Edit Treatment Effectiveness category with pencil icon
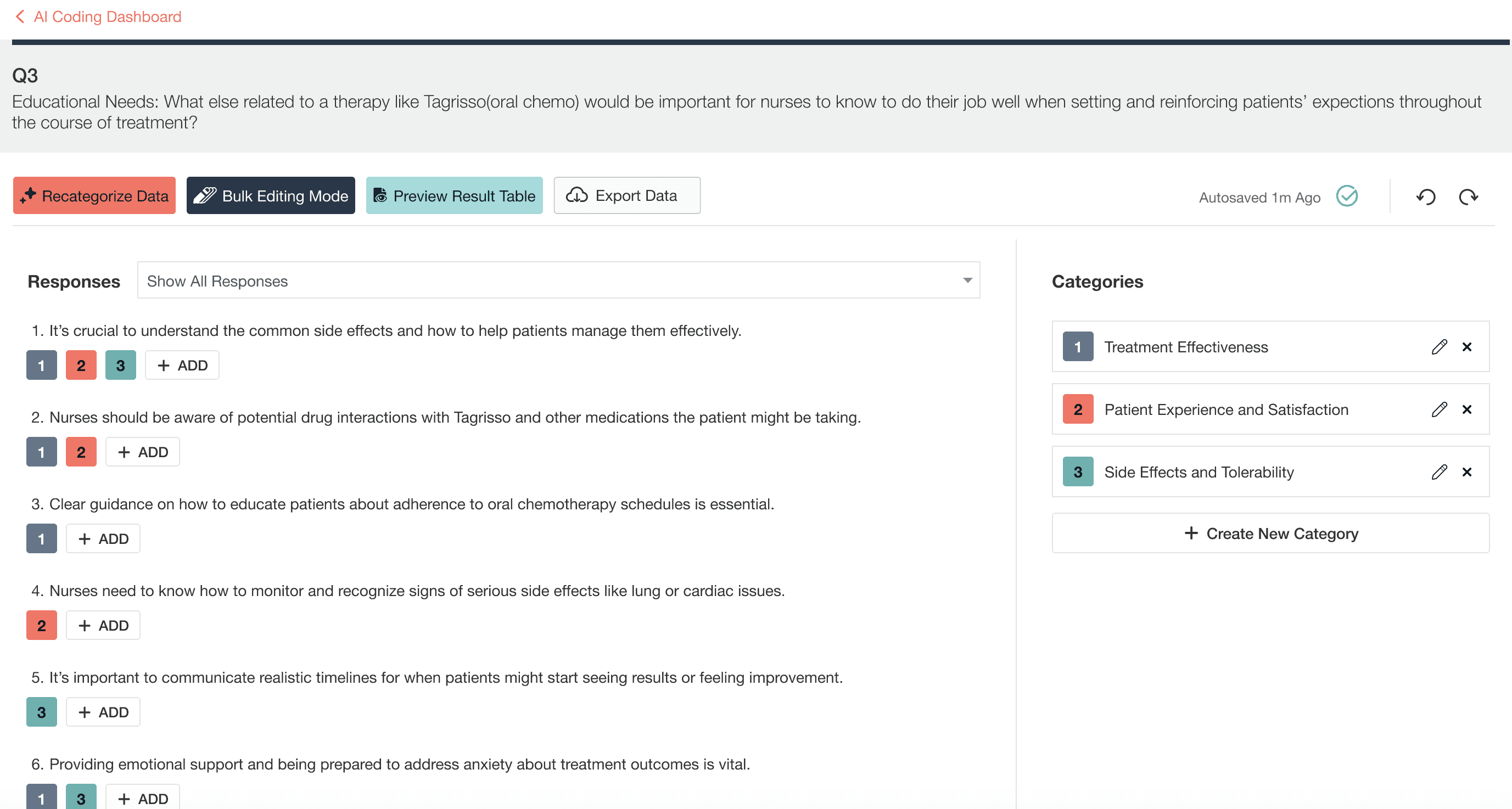The width and height of the screenshot is (1512, 809). click(x=1438, y=347)
